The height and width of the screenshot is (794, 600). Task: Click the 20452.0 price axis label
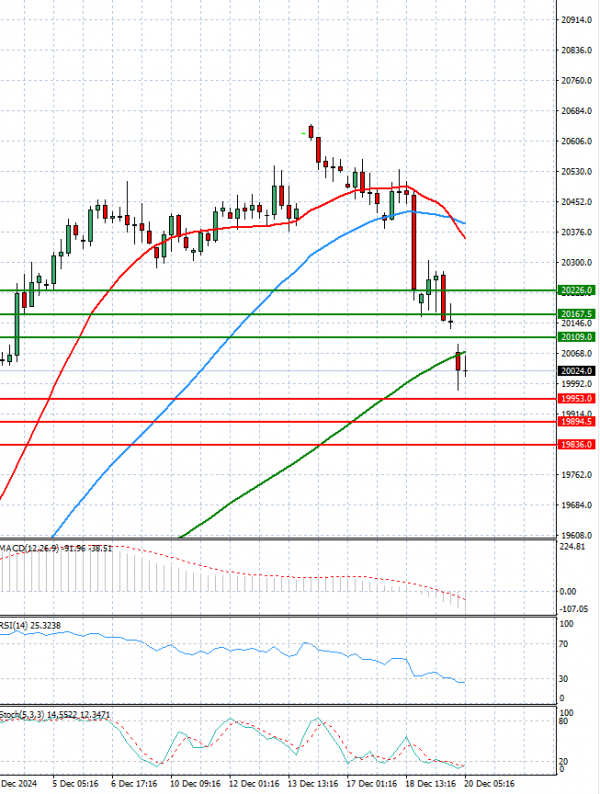point(576,202)
